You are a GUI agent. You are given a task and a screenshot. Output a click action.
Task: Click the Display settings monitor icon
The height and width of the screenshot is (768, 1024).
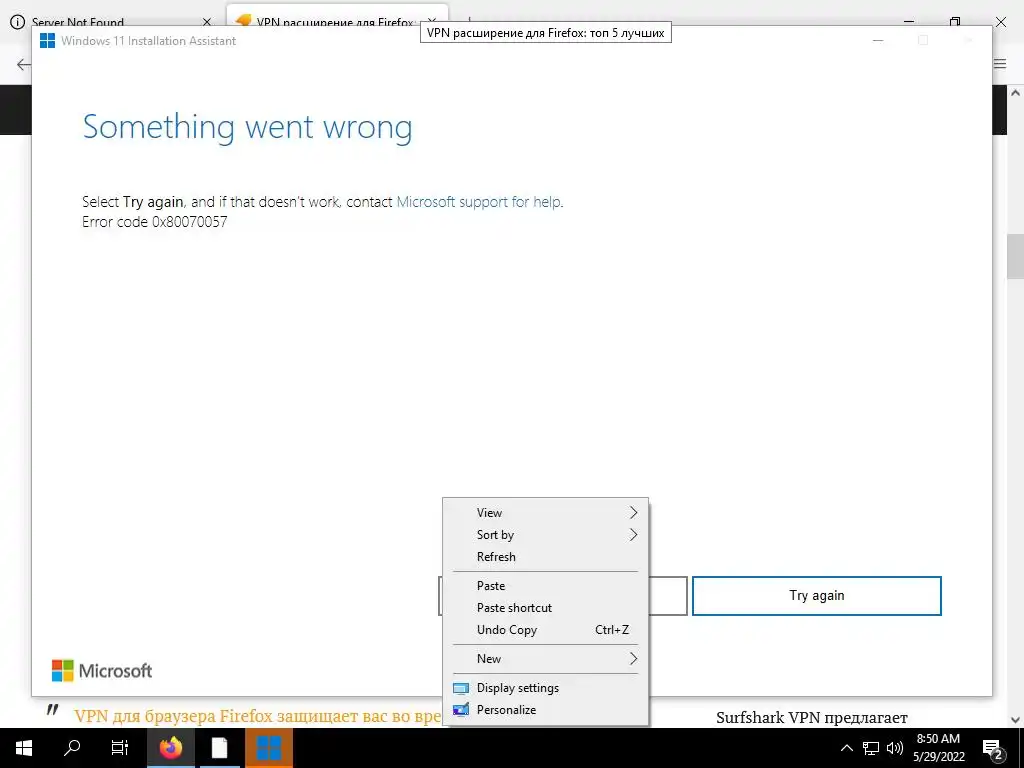pyautogui.click(x=461, y=688)
